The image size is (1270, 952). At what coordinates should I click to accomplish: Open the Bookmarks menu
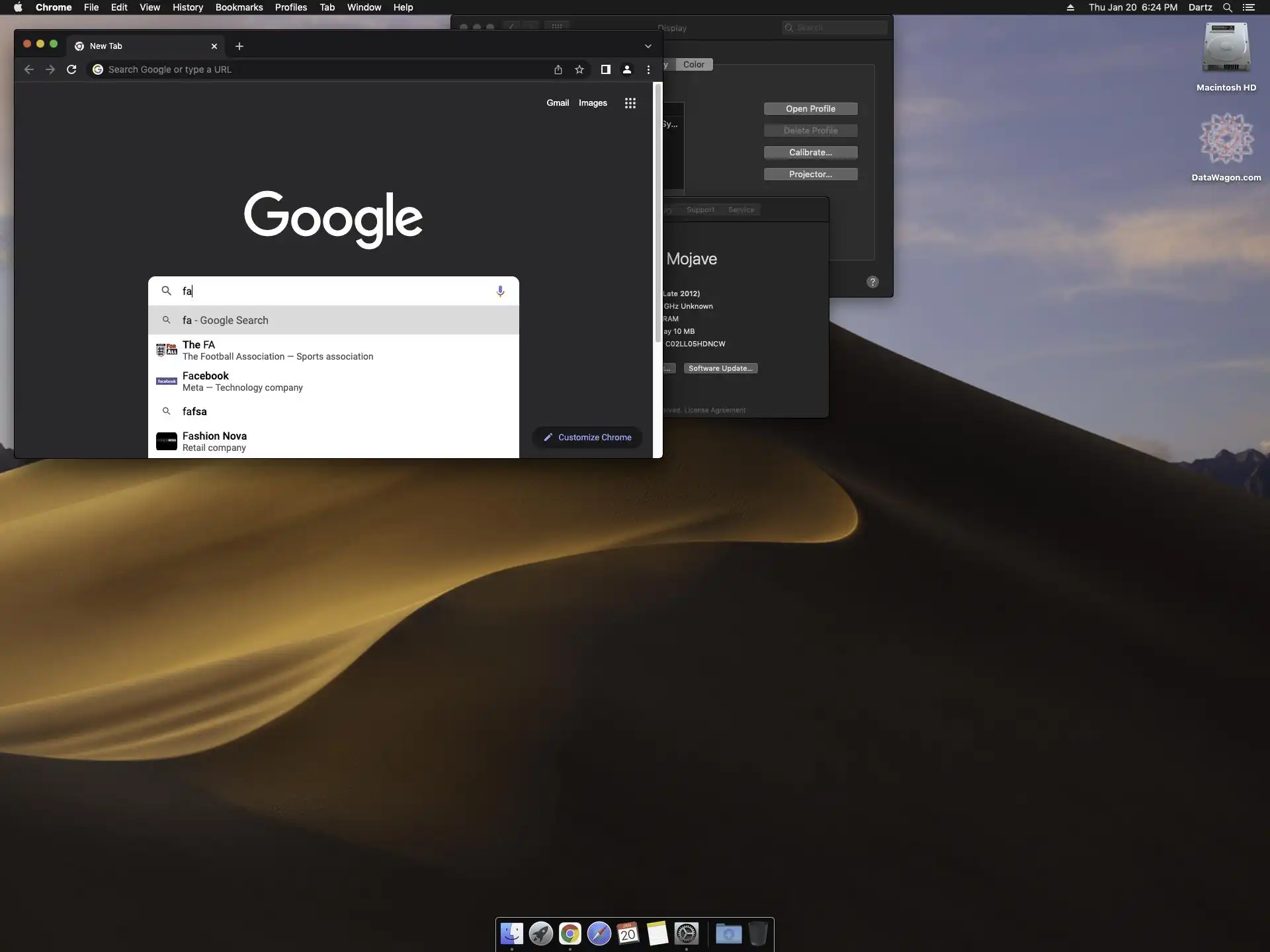[x=239, y=7]
